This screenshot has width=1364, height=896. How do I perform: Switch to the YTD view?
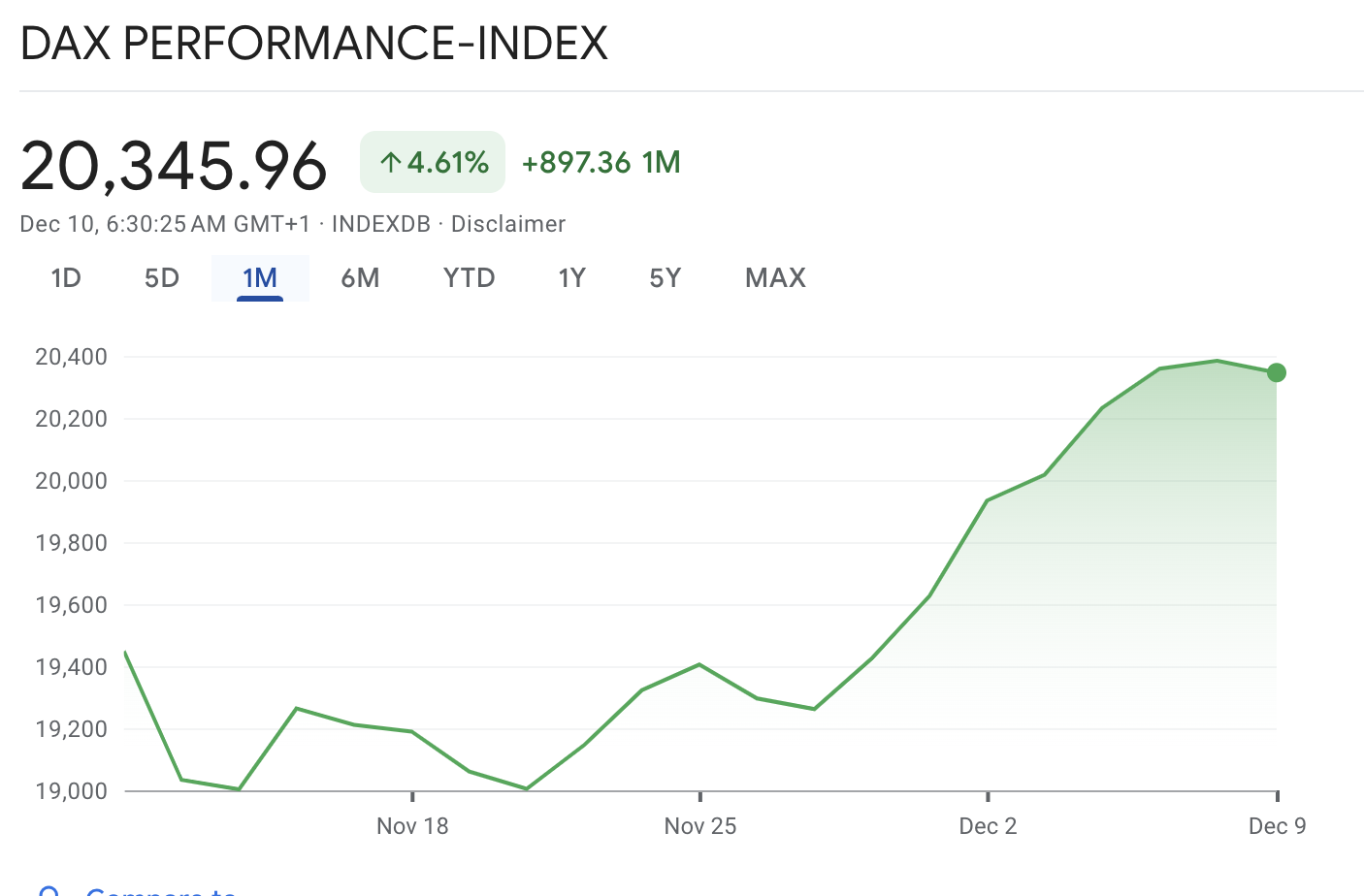tap(469, 278)
